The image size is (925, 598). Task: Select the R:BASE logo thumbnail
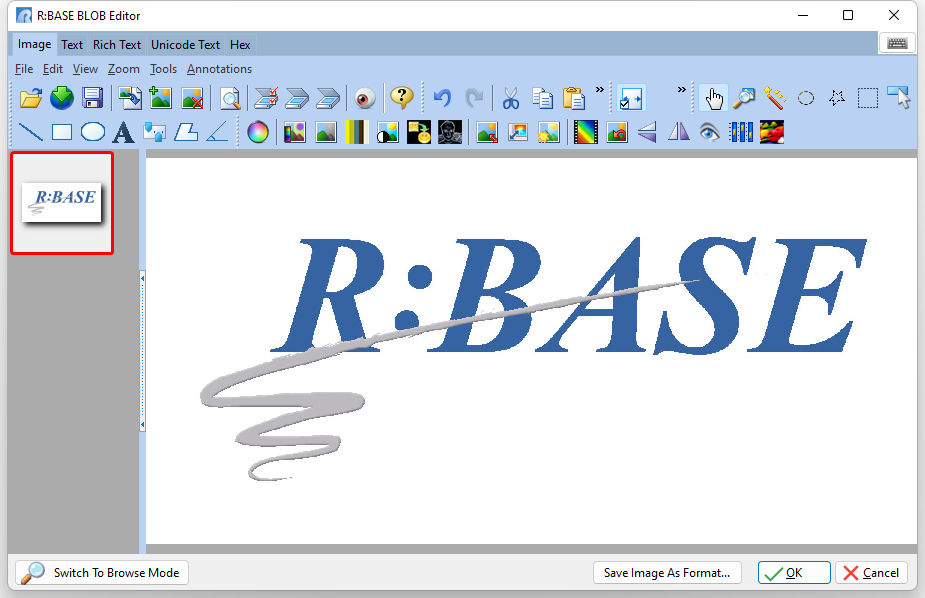pos(62,203)
